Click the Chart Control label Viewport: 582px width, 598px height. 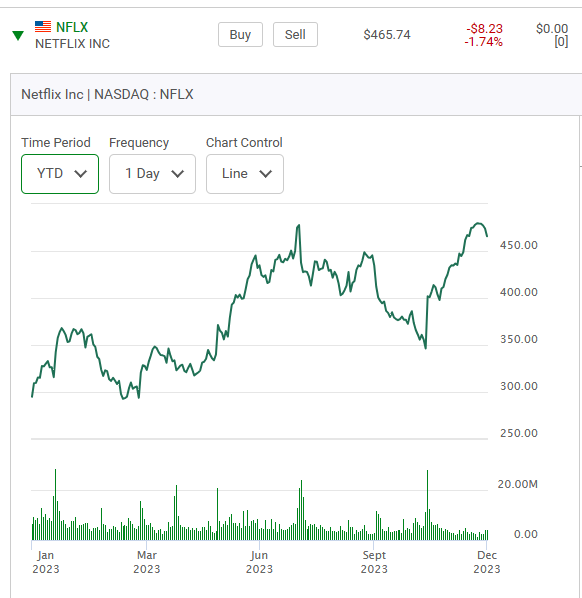click(244, 143)
